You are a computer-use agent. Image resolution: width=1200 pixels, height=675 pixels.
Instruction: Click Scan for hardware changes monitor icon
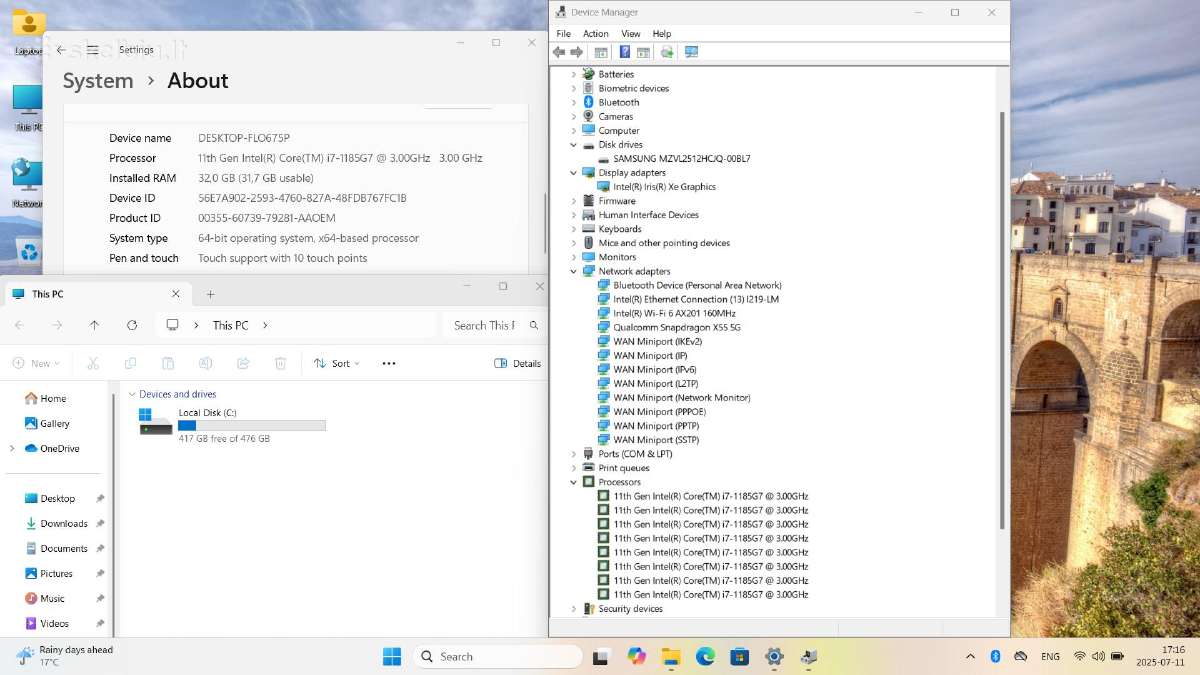coord(691,52)
